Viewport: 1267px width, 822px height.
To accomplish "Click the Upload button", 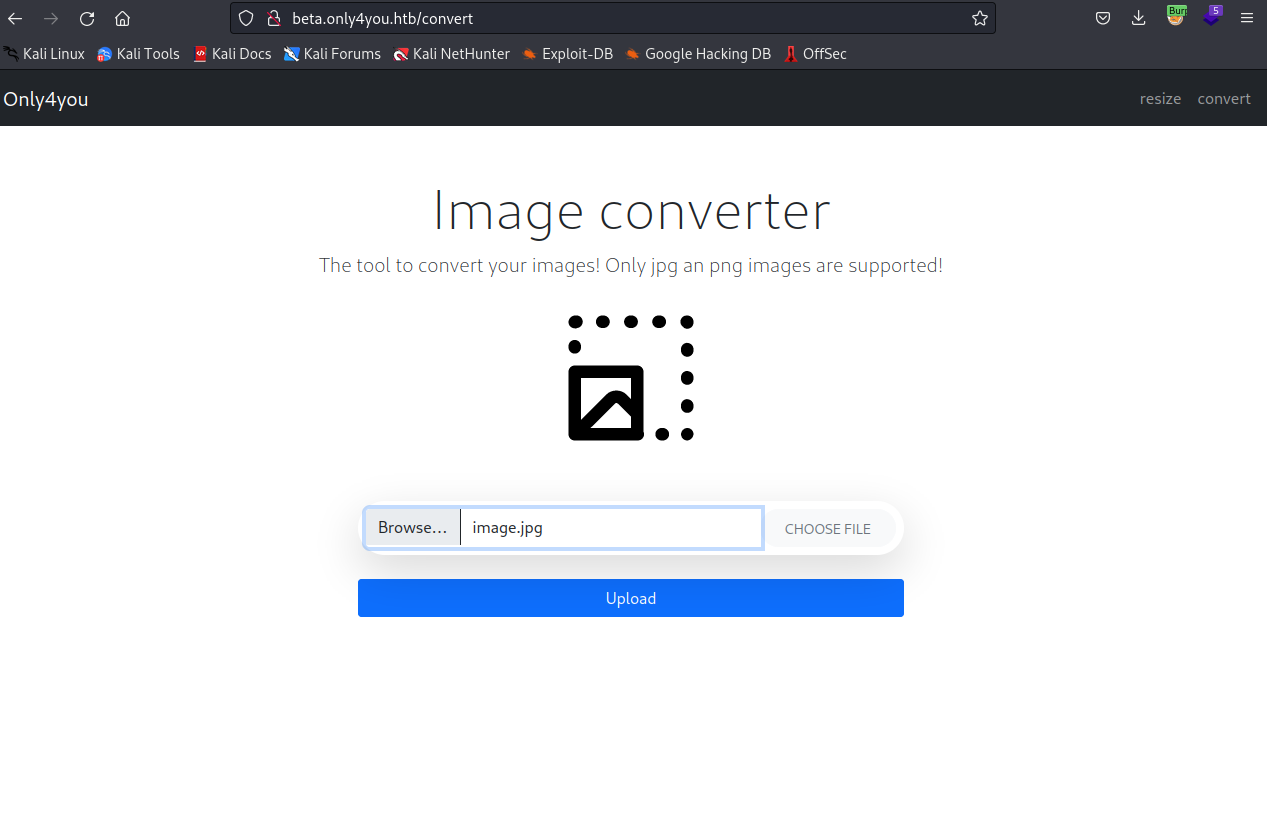I will pos(630,597).
